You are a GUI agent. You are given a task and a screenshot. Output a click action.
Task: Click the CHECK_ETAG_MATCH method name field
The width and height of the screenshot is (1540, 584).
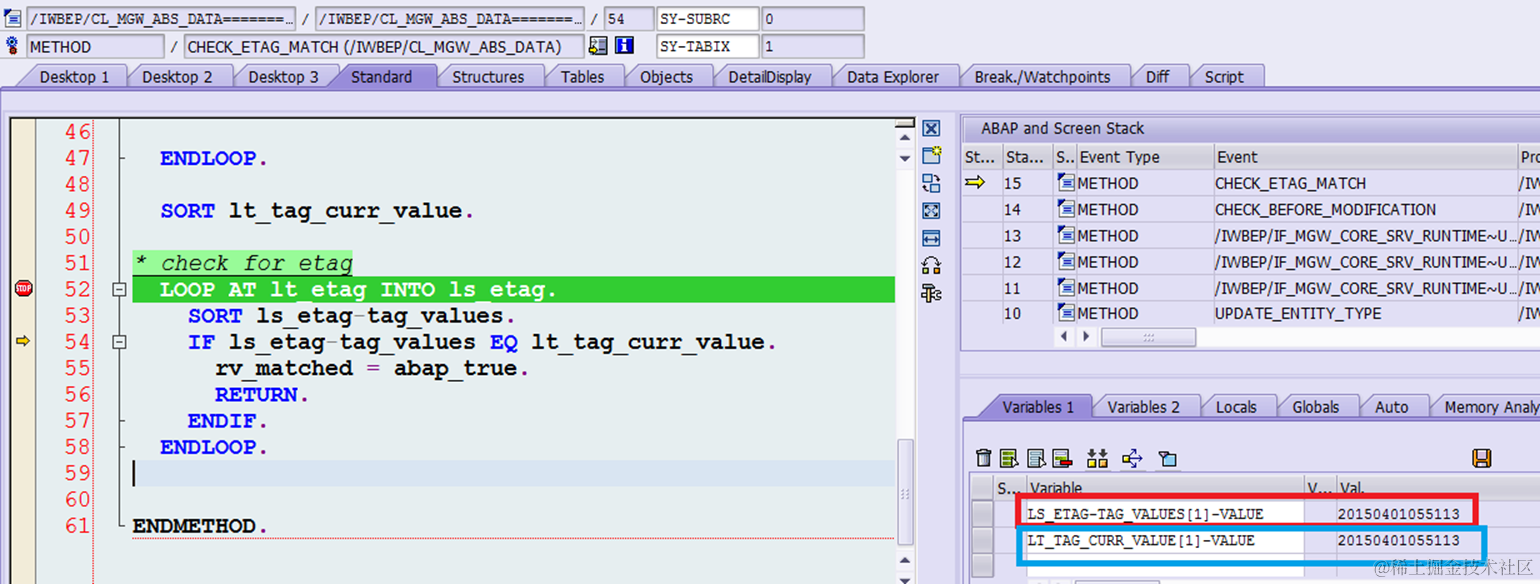[x=384, y=46]
